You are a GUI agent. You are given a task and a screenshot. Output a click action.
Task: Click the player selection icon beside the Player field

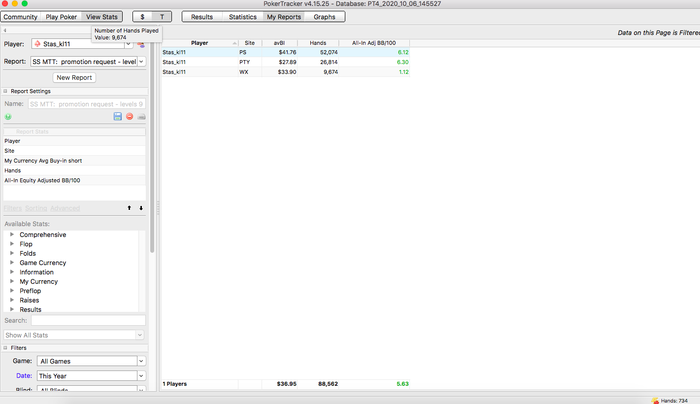click(141, 44)
